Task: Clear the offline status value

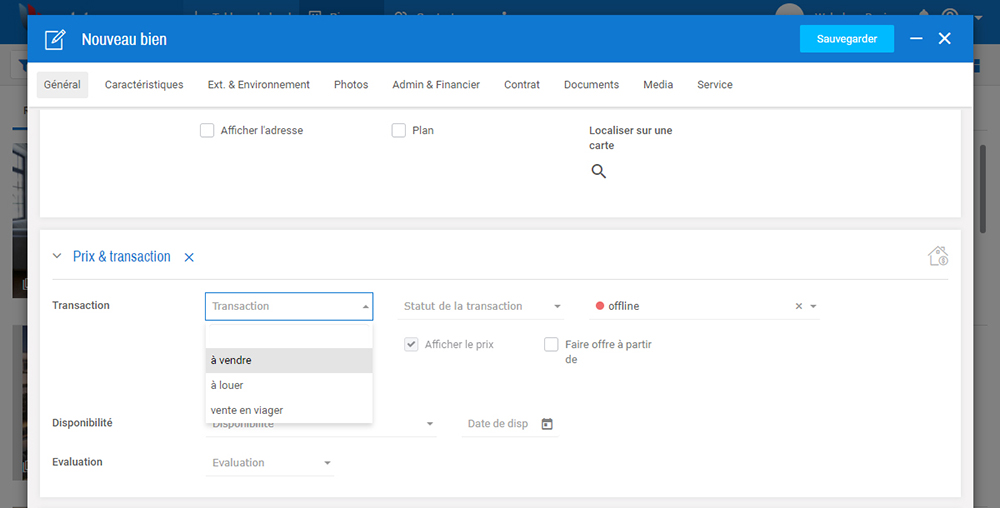Action: click(798, 307)
